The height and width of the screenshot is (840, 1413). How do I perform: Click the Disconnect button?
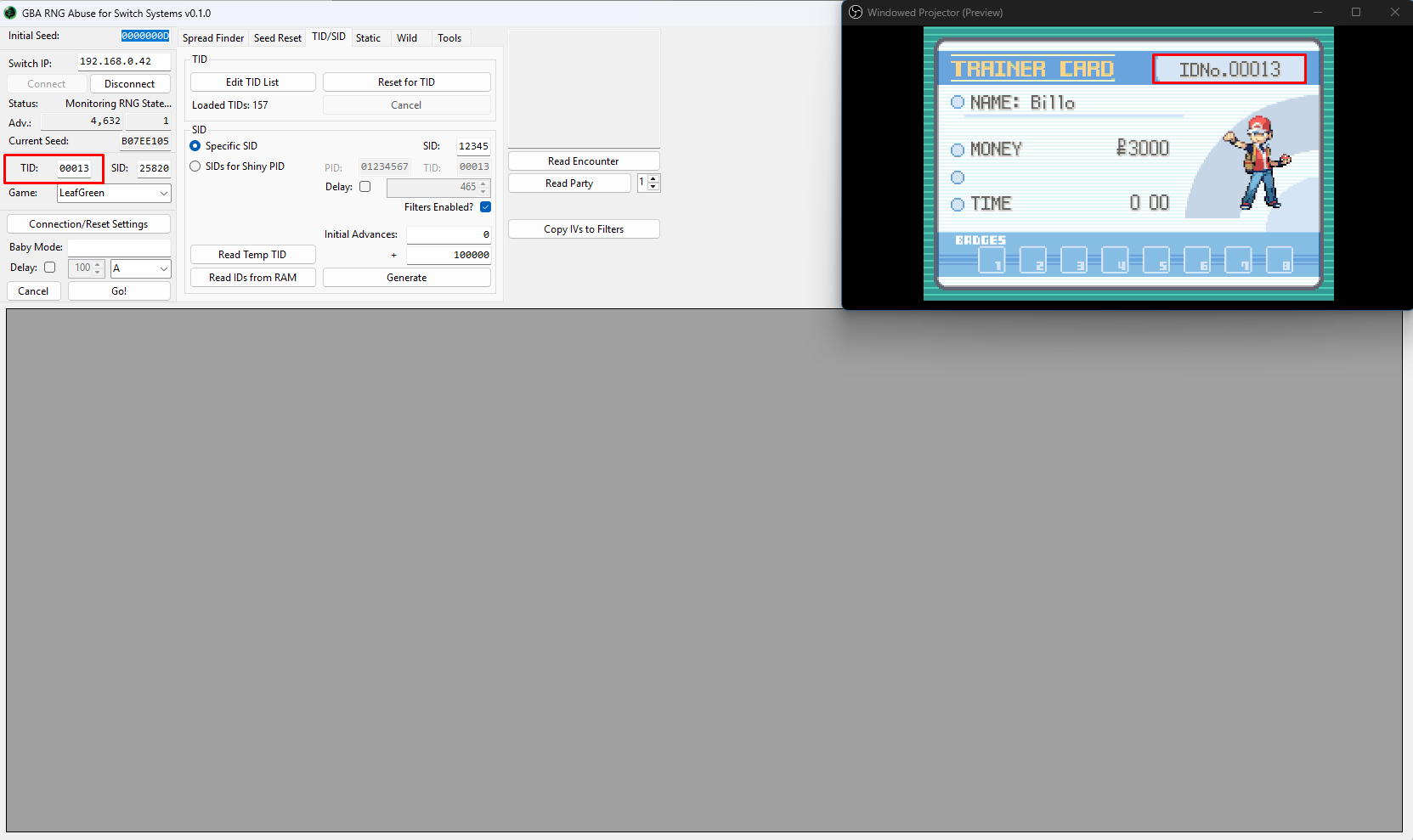(130, 84)
